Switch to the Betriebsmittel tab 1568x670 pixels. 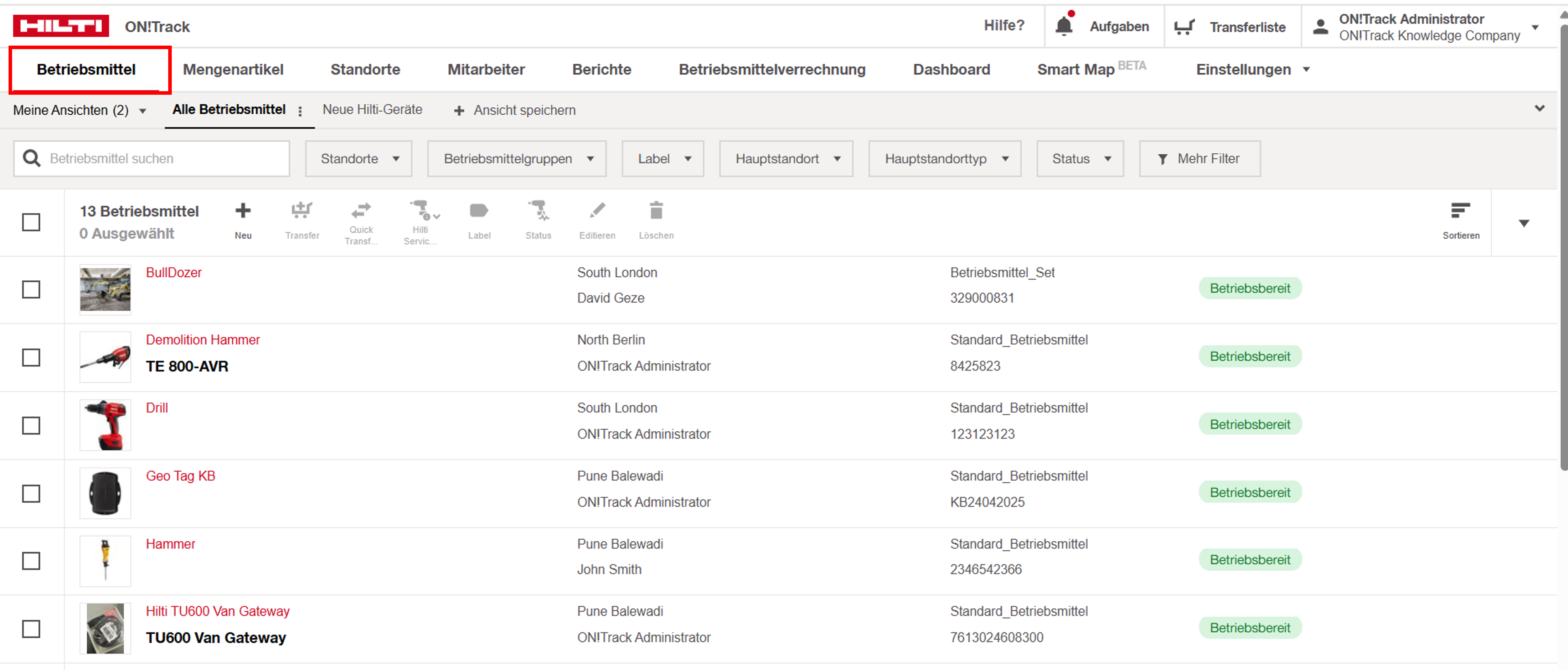[87, 69]
